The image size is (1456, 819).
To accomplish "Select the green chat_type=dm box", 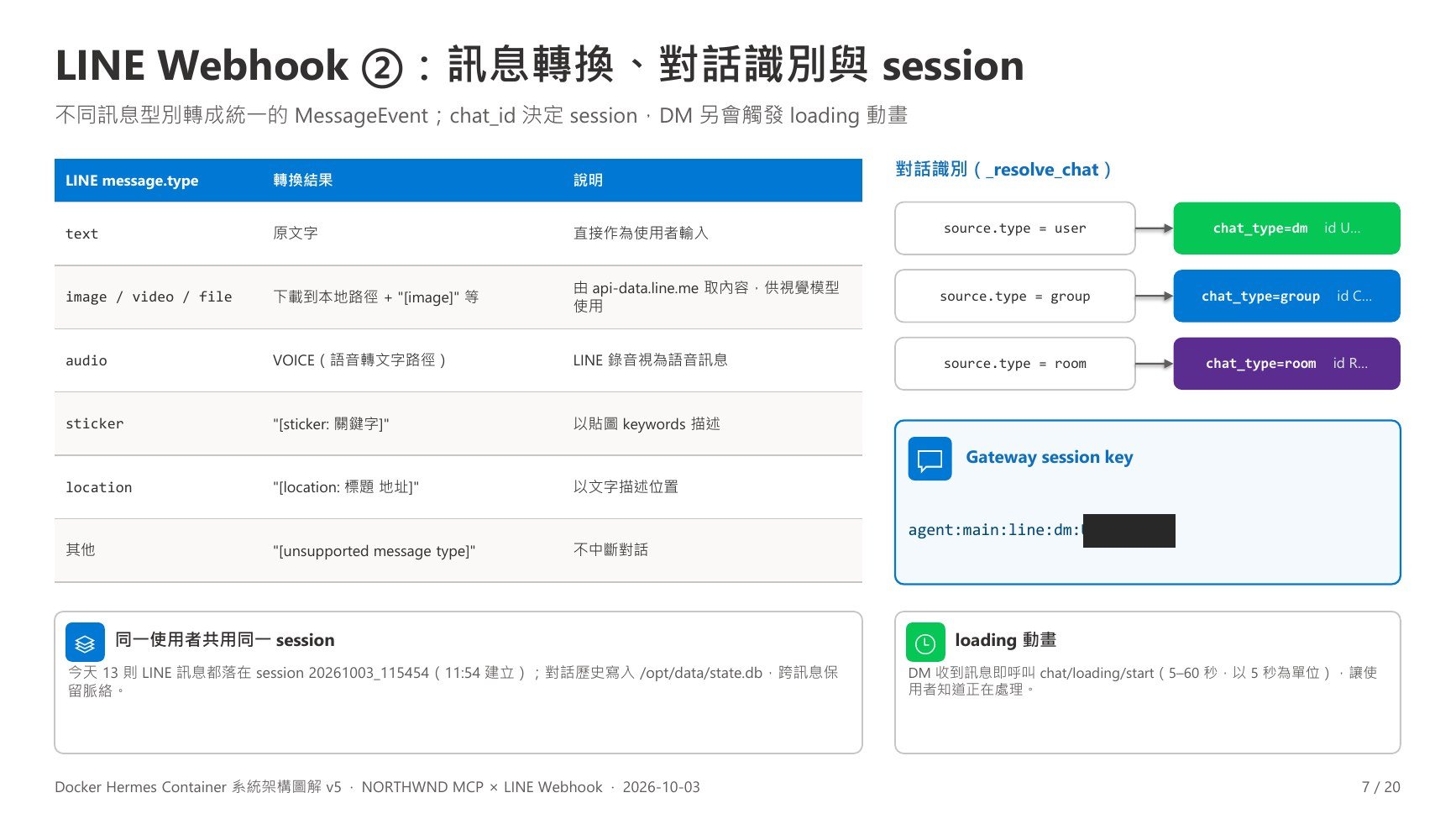I will pyautogui.click(x=1286, y=228).
